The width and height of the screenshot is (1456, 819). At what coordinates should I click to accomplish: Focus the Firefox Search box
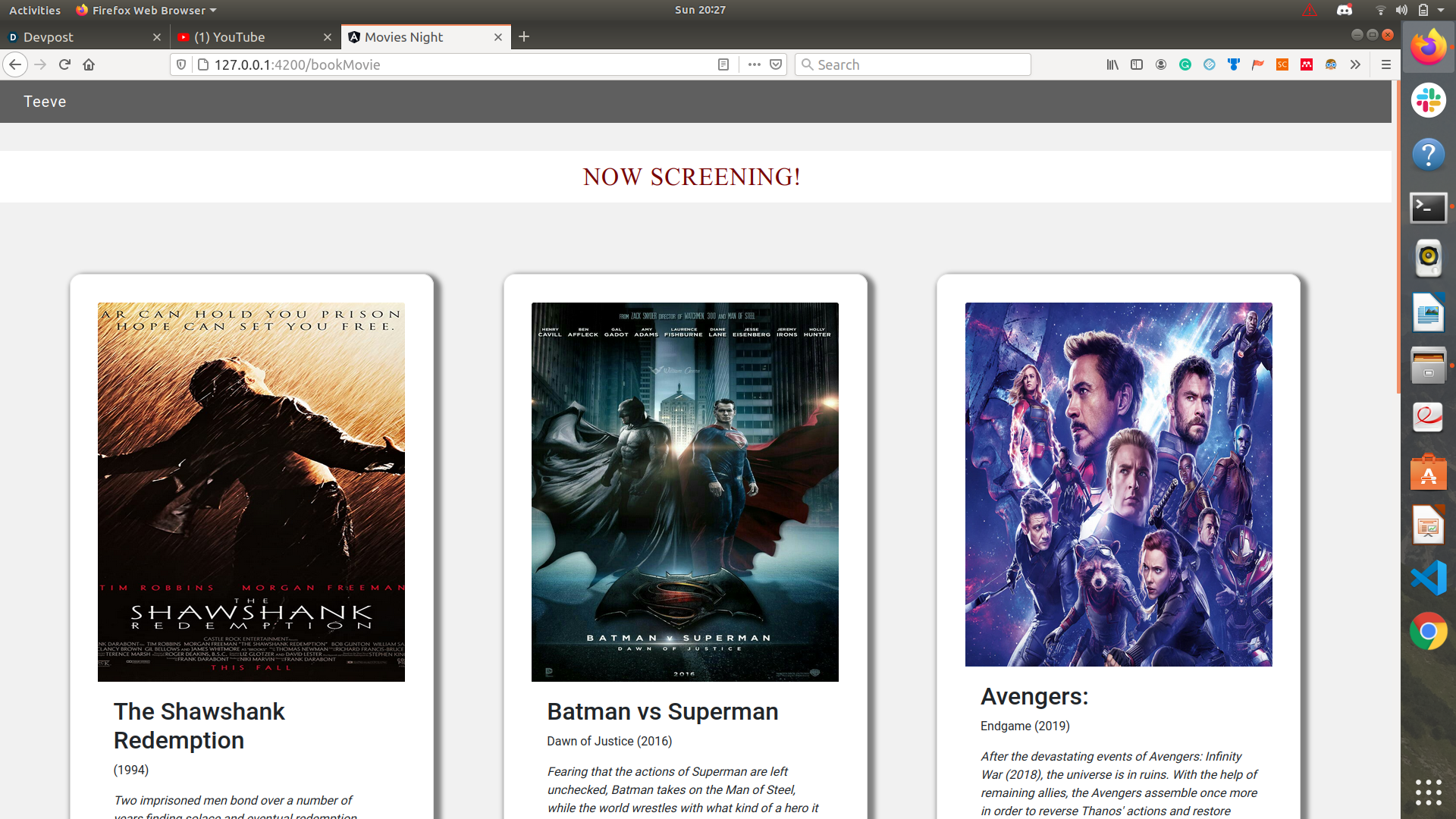click(918, 64)
